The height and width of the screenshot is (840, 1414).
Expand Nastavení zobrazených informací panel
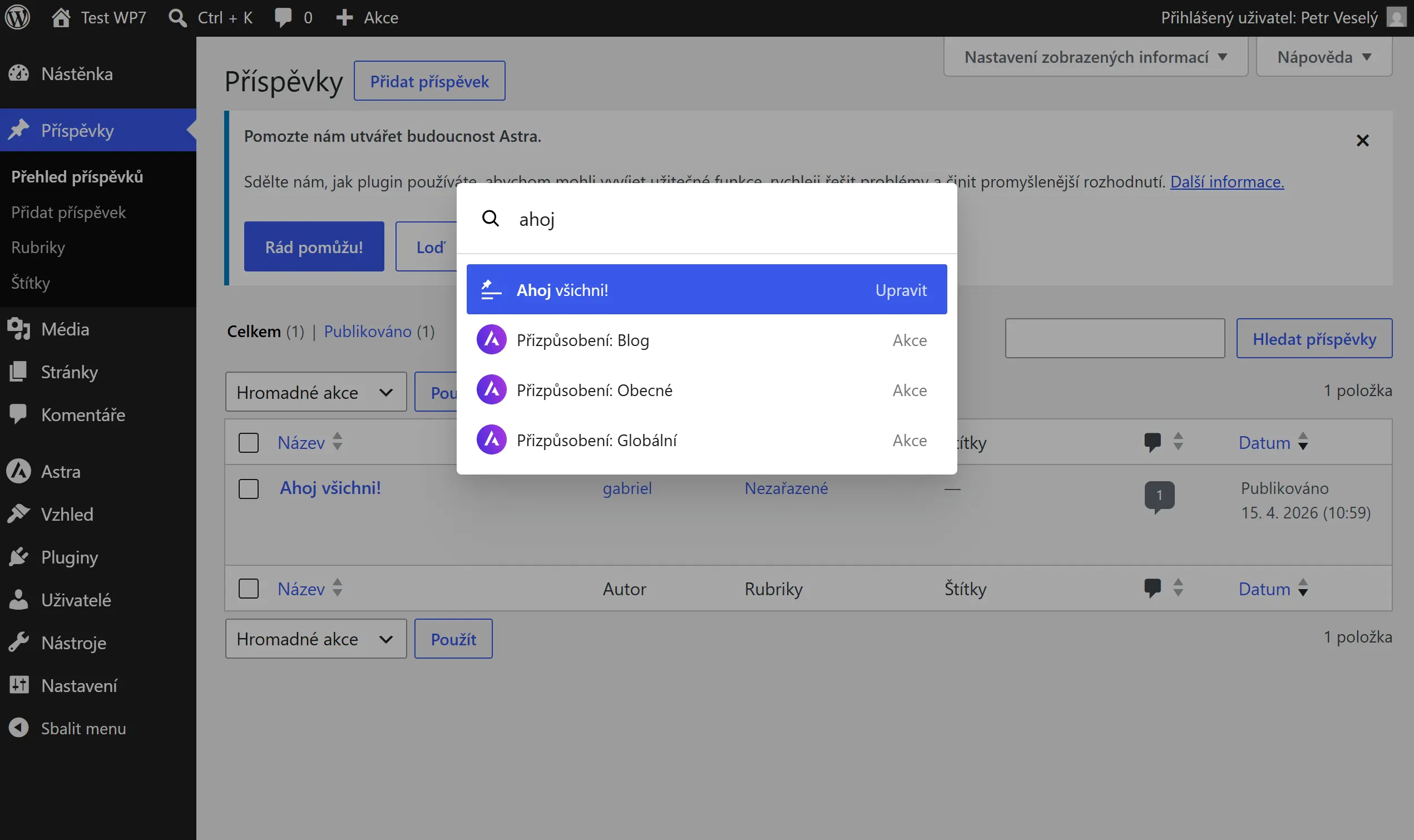tap(1095, 57)
